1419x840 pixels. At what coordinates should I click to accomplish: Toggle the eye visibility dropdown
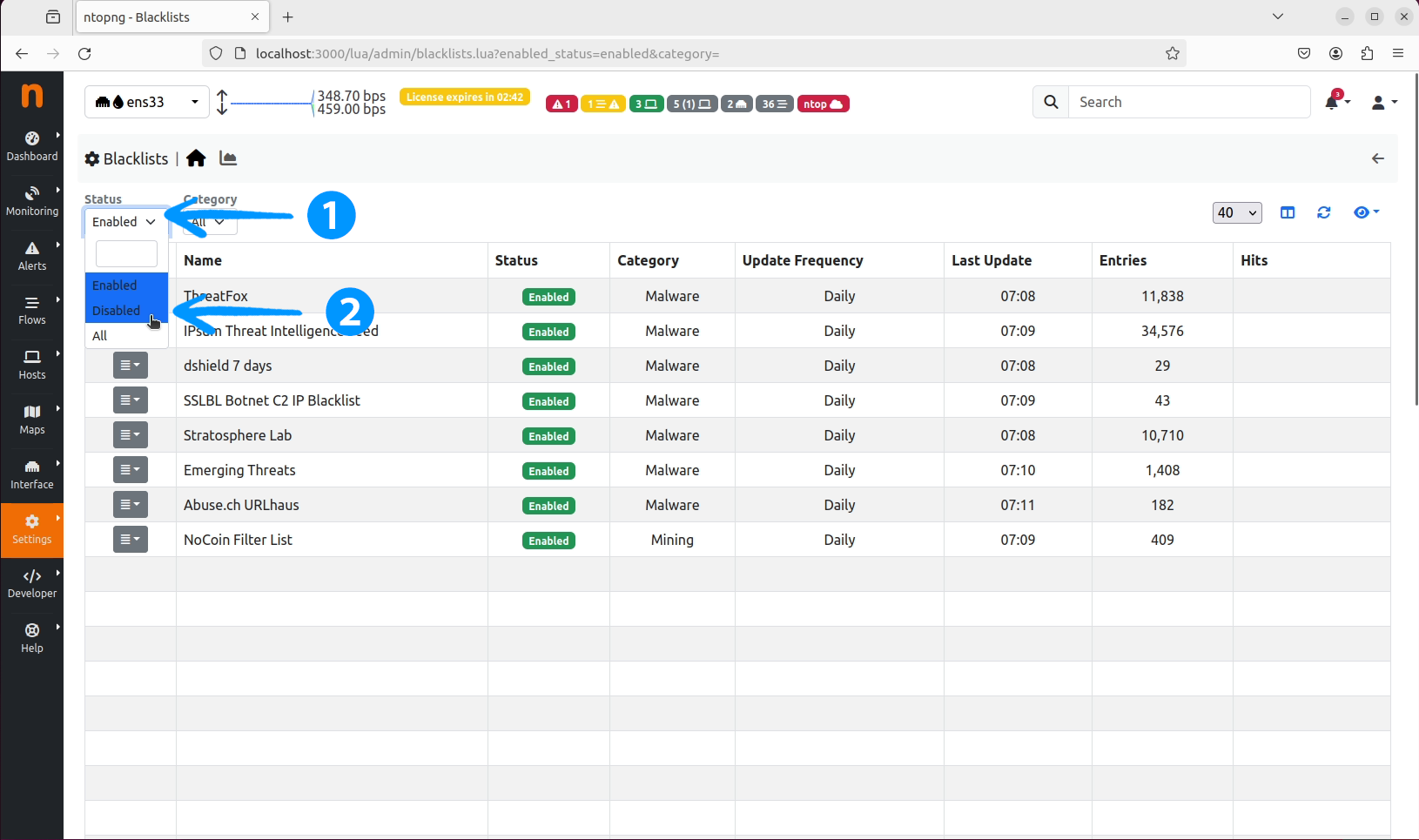coord(1366,212)
